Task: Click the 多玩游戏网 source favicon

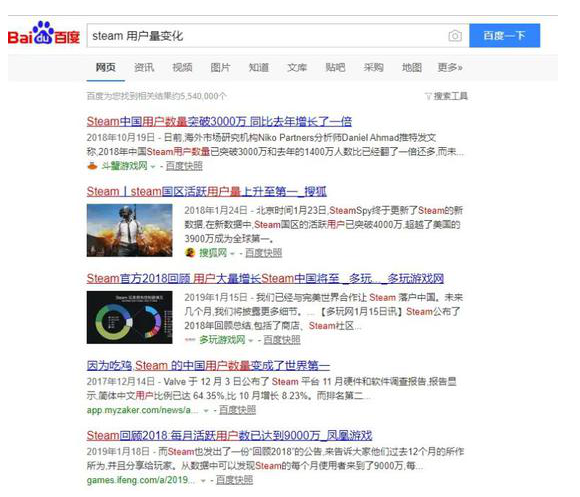Action: coord(190,339)
